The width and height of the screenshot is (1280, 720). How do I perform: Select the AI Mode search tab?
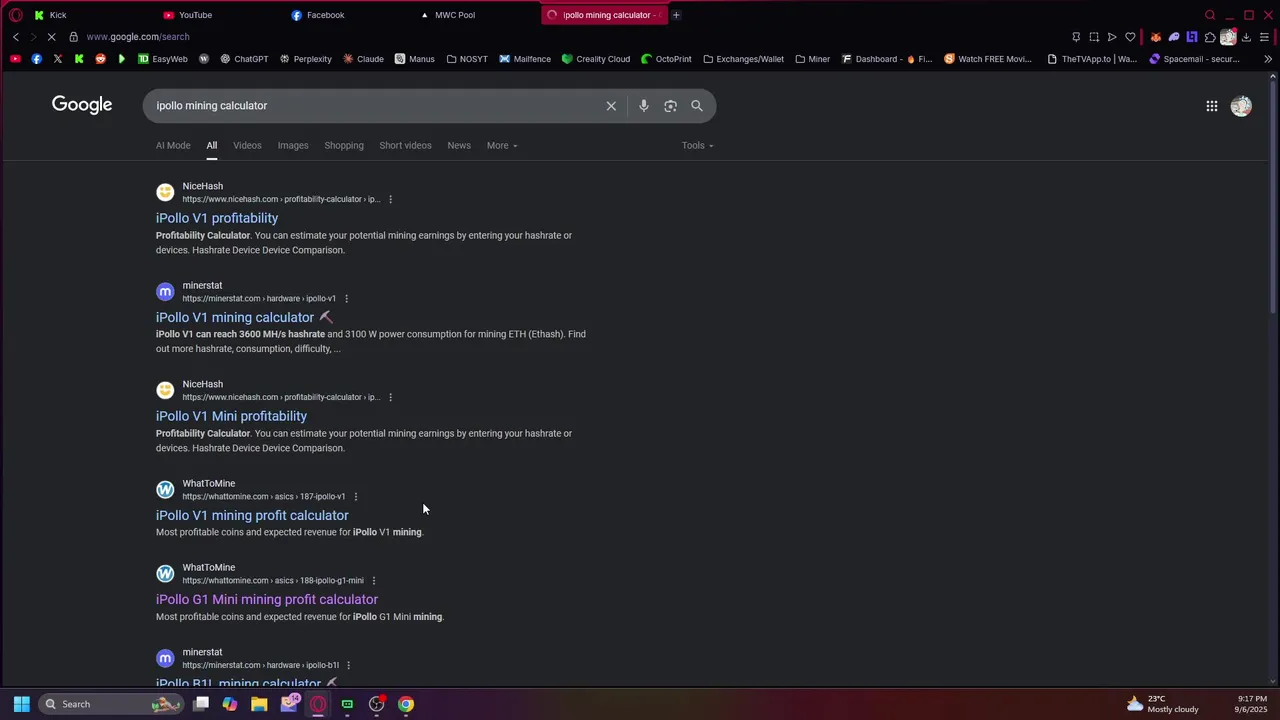click(x=173, y=146)
